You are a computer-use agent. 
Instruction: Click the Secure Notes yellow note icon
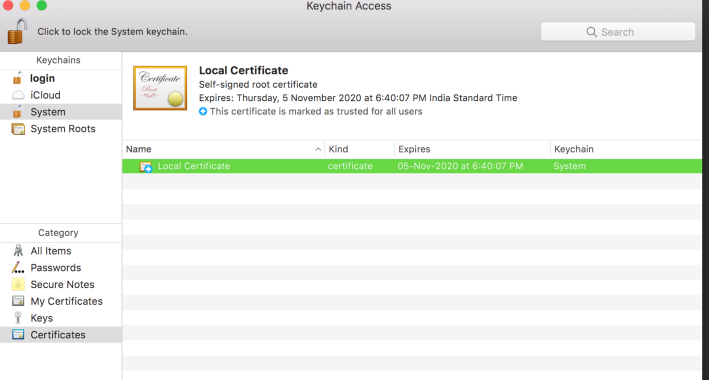[x=18, y=284]
